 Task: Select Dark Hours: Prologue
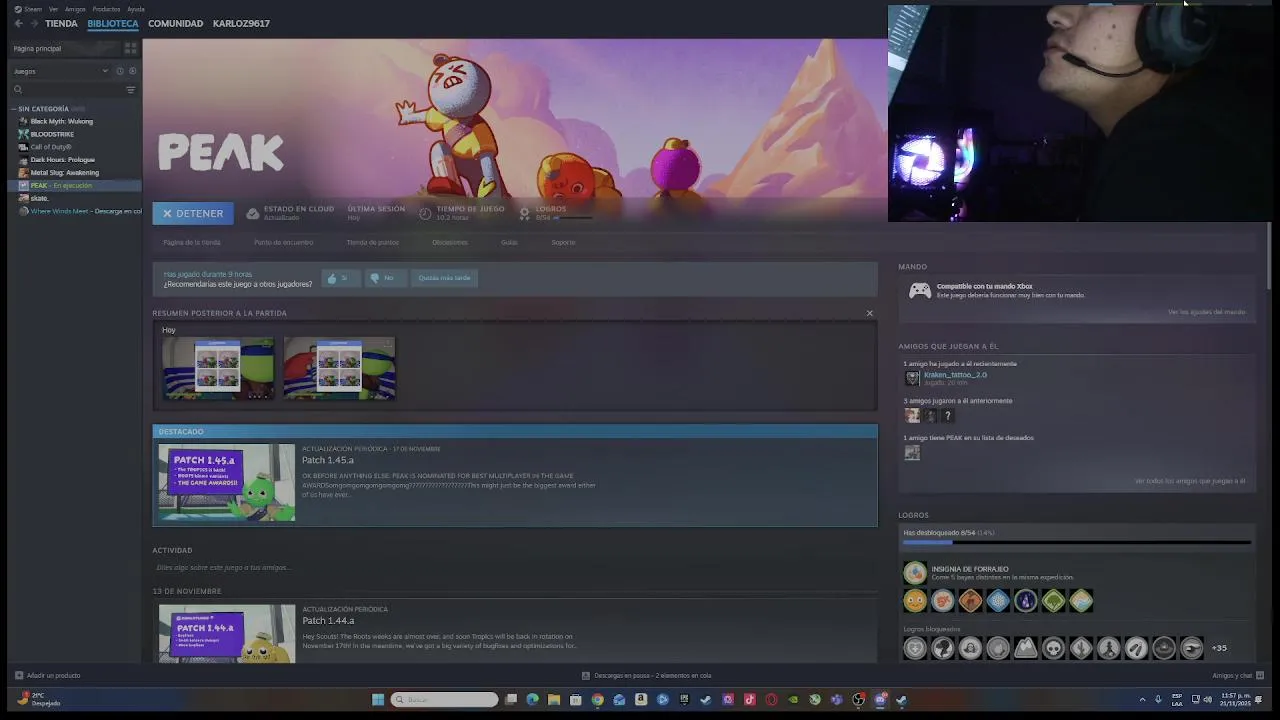click(x=62, y=160)
